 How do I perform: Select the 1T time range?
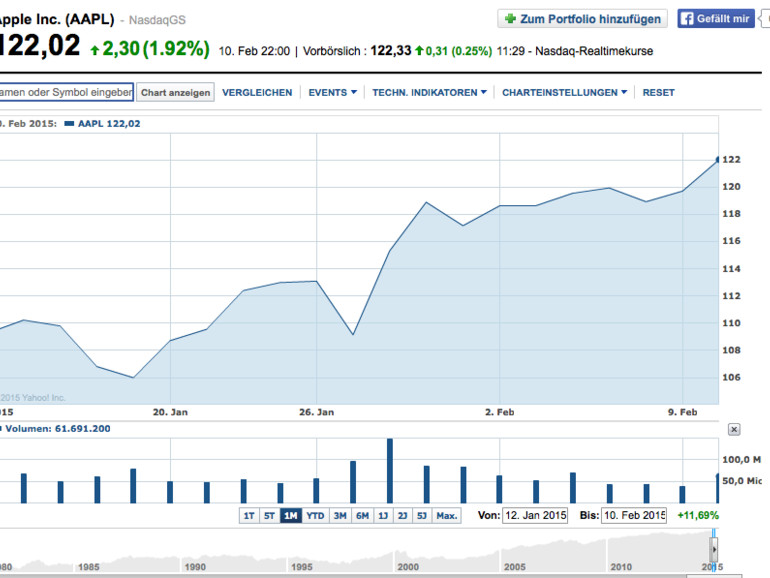pos(249,516)
